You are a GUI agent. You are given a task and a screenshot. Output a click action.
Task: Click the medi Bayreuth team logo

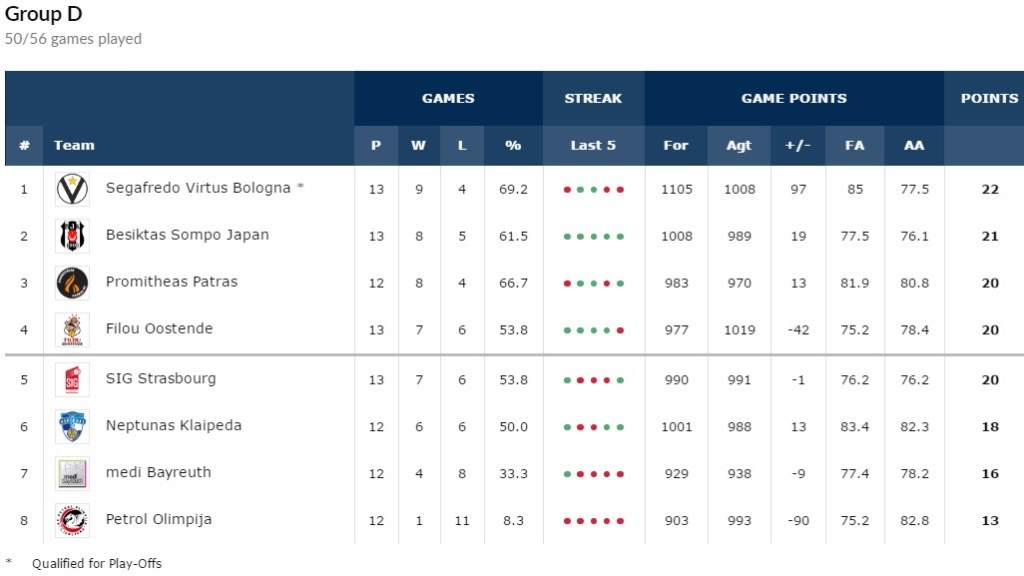72,473
